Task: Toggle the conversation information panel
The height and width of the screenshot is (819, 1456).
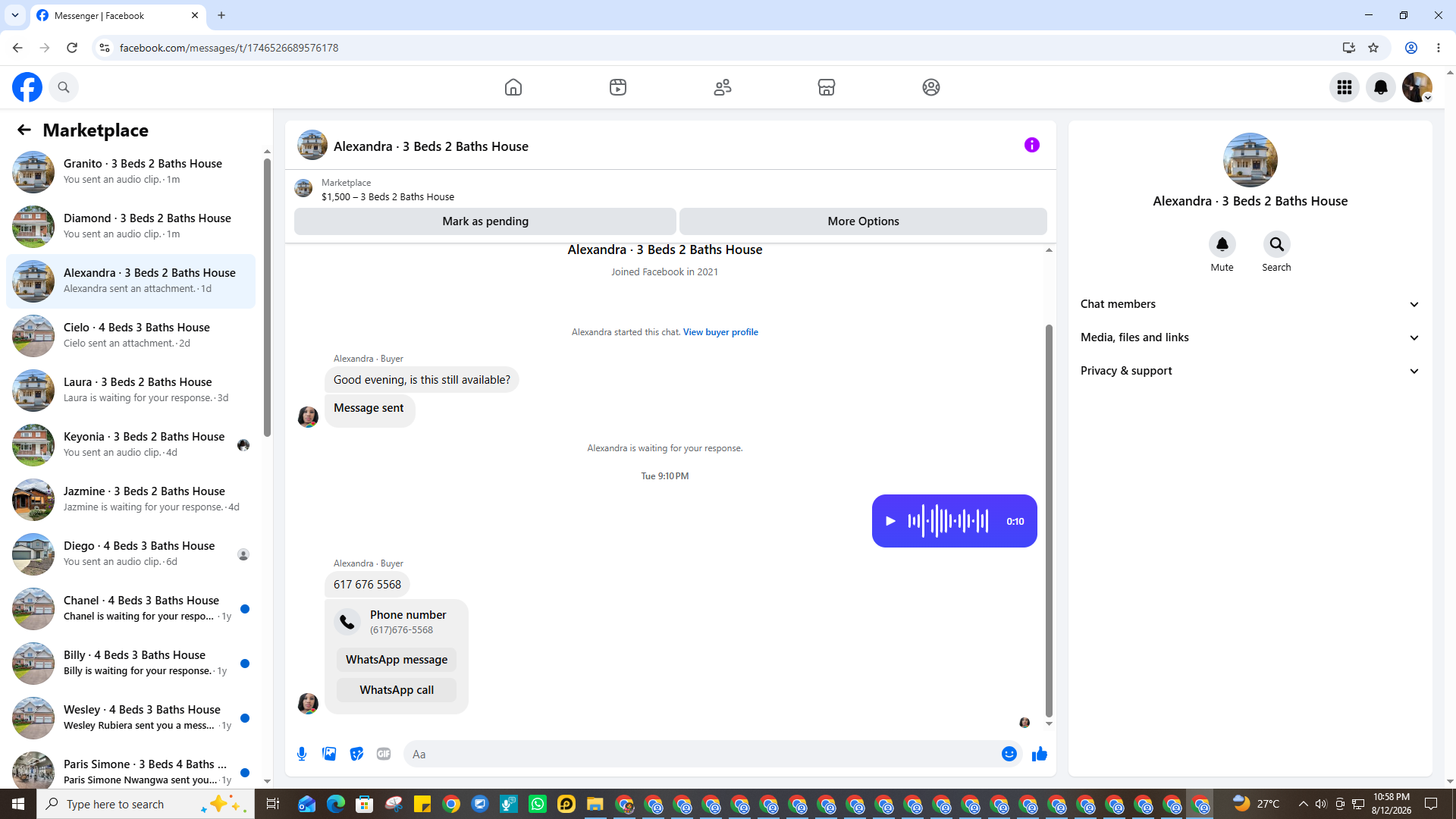Action: point(1032,145)
